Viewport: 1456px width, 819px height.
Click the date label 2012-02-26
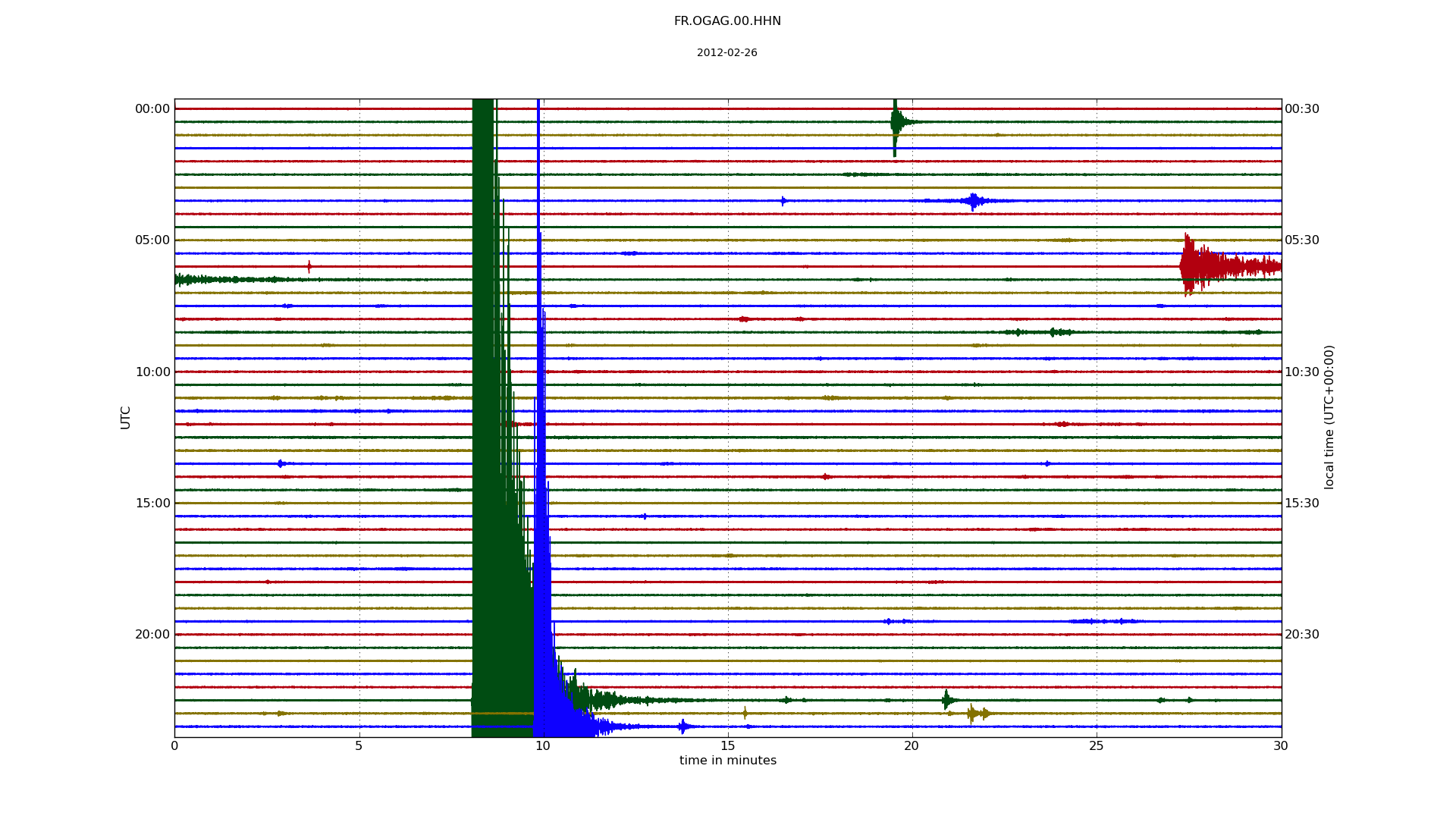pyautogui.click(x=727, y=53)
